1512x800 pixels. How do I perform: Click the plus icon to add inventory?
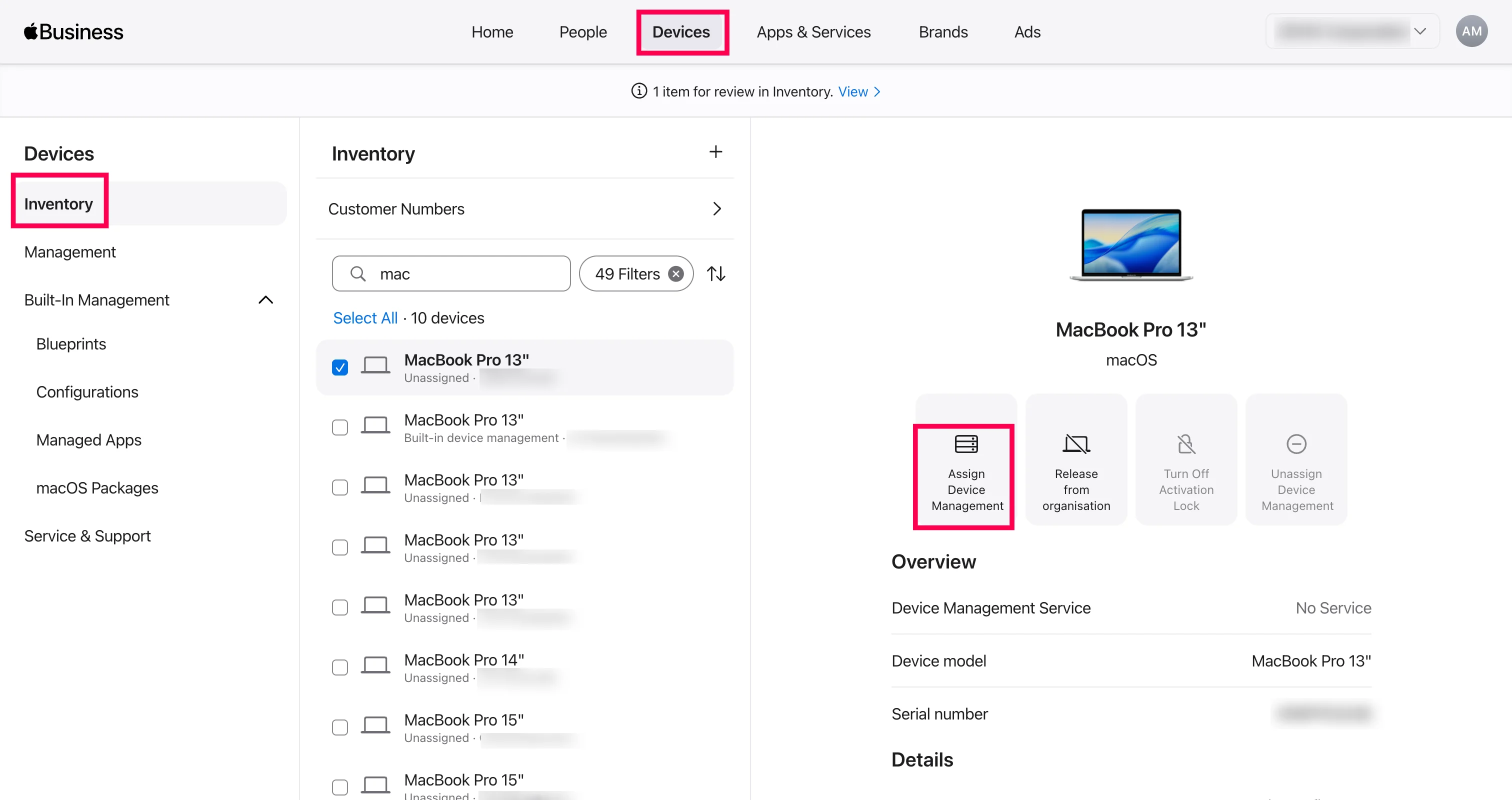pyautogui.click(x=715, y=152)
